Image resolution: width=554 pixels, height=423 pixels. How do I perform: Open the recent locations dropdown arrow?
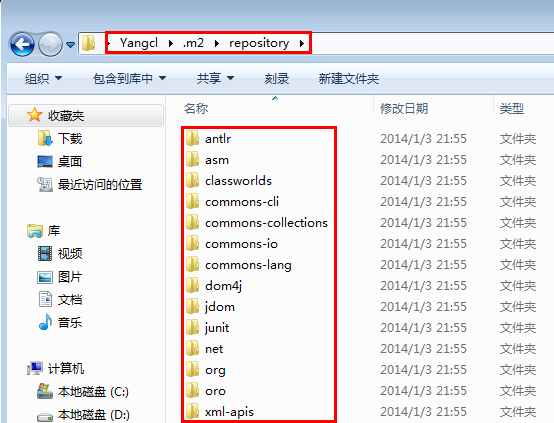[x=71, y=45]
